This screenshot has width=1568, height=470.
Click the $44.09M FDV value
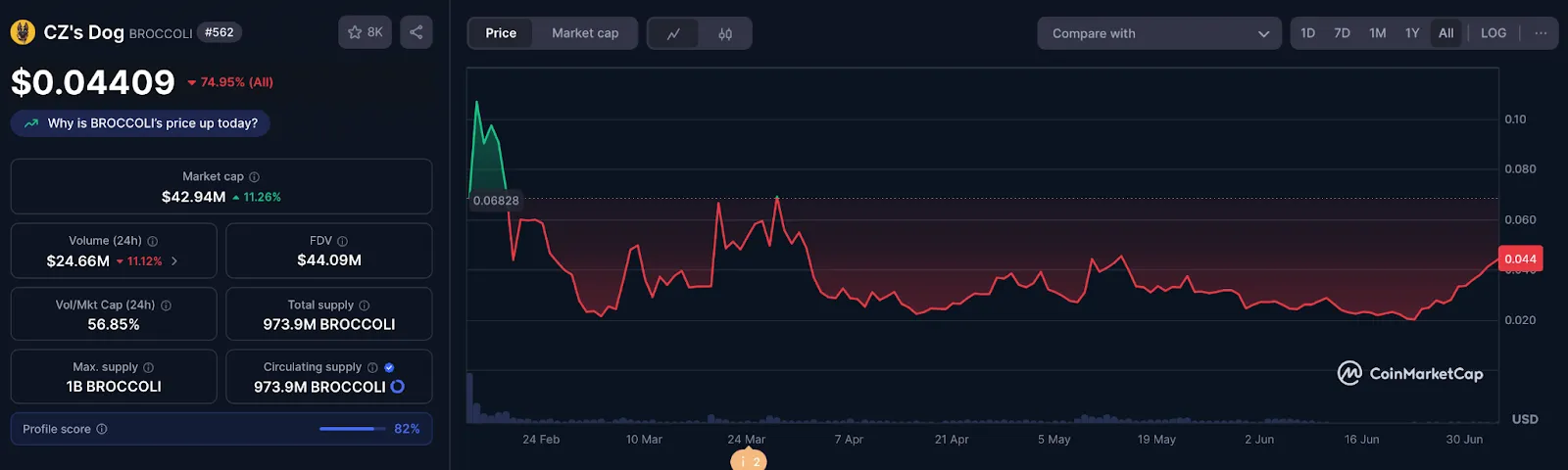[329, 260]
